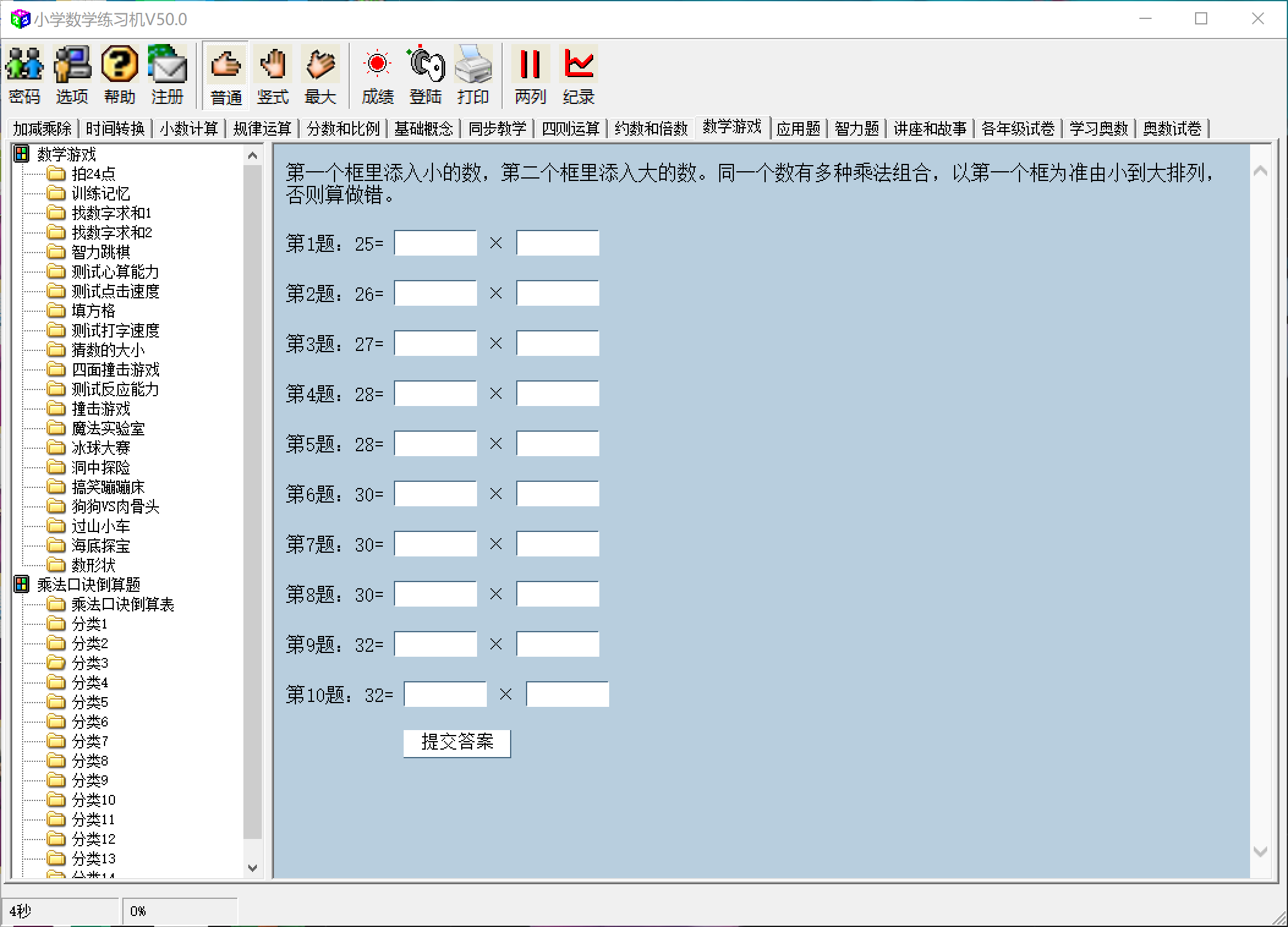Click second answer box for 第1题 25=
This screenshot has width=1288, height=927.
(x=558, y=243)
